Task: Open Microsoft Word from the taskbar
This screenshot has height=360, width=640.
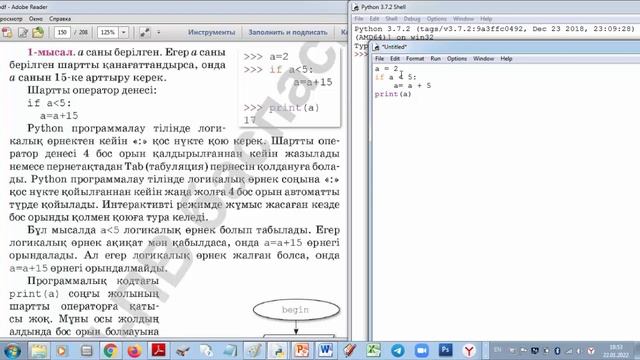Action: click(326, 351)
